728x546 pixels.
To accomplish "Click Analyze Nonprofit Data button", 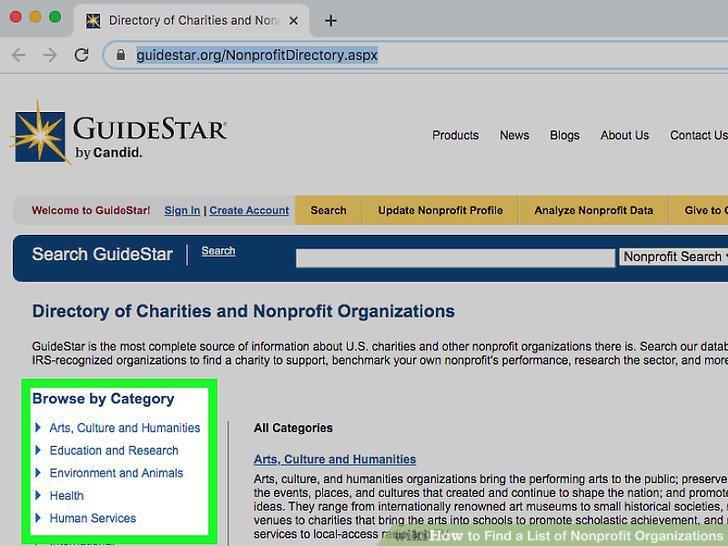I will click(593, 210).
